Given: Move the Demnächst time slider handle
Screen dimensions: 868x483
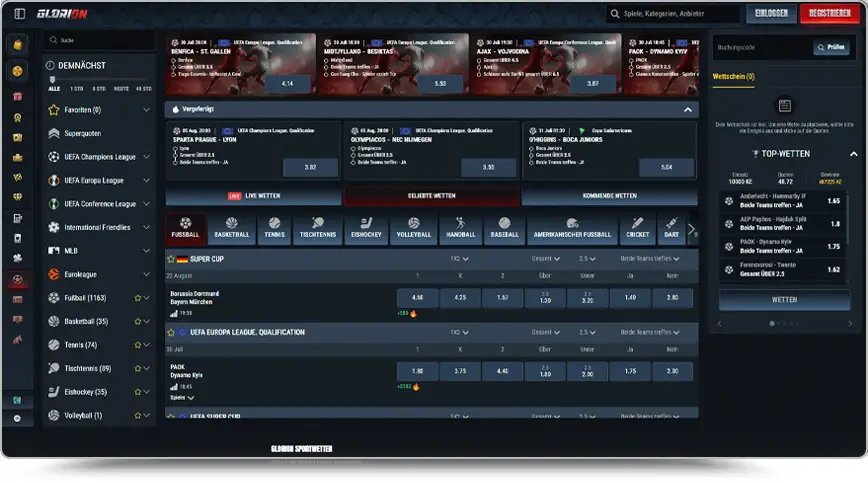Looking at the screenshot, I should [53, 80].
